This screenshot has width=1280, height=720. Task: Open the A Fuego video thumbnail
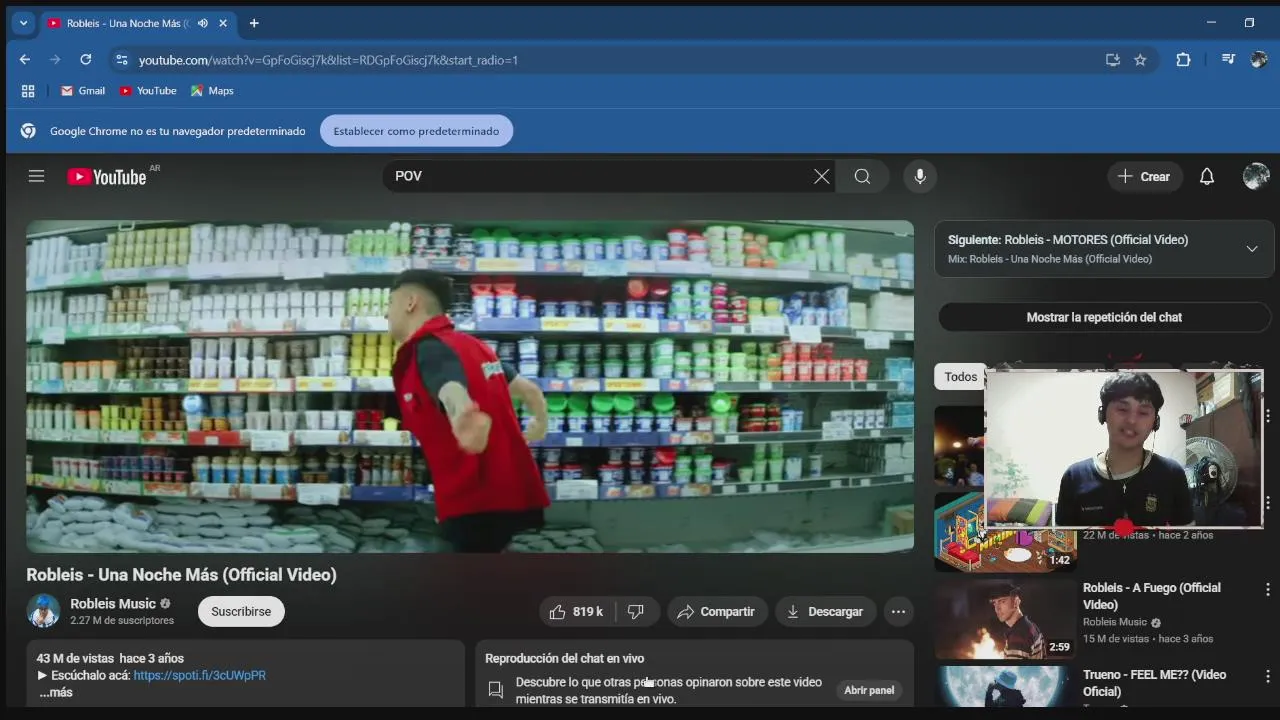(x=1004, y=619)
